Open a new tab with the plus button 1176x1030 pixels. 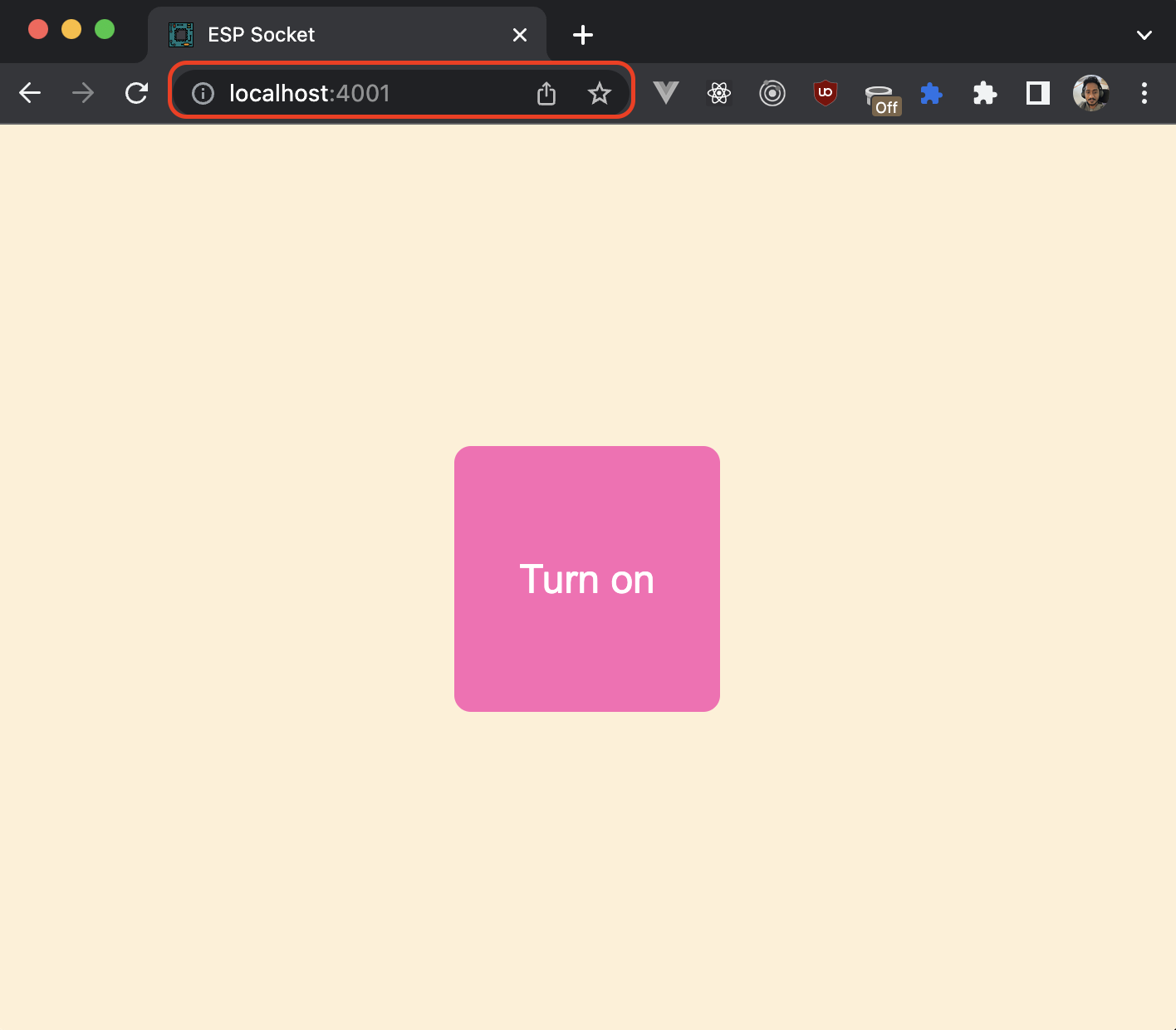click(x=582, y=34)
